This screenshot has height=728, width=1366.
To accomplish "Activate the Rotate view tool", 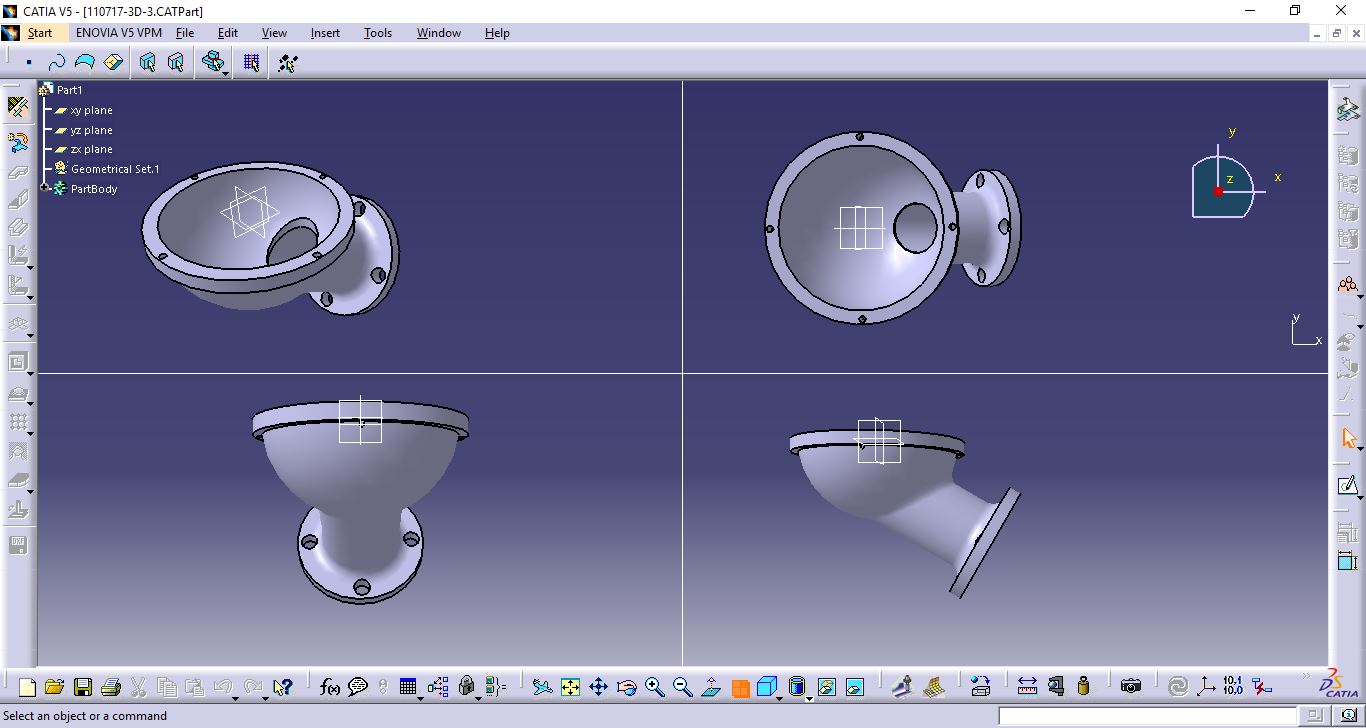I will [x=626, y=687].
